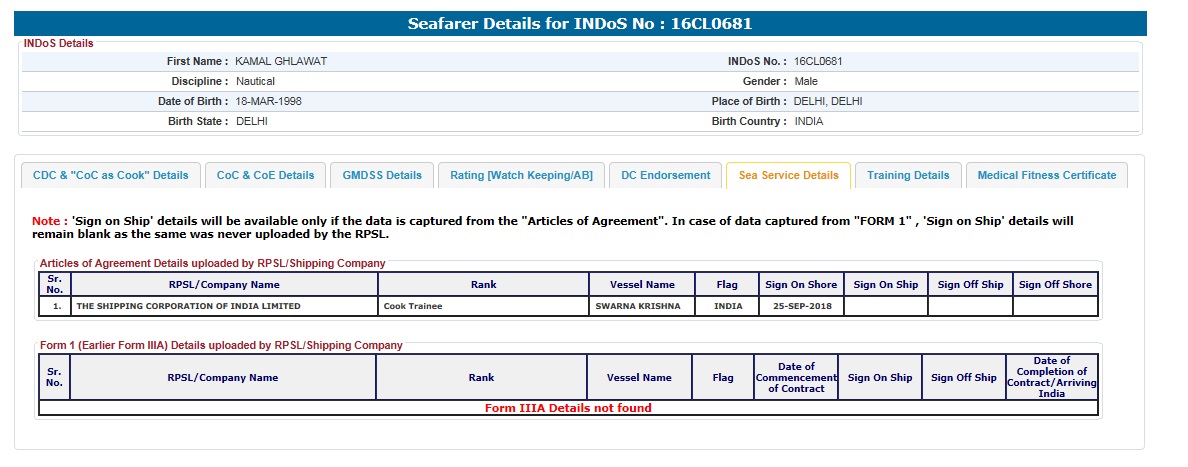Click the Date of Commencement of Contract header

(x=796, y=378)
